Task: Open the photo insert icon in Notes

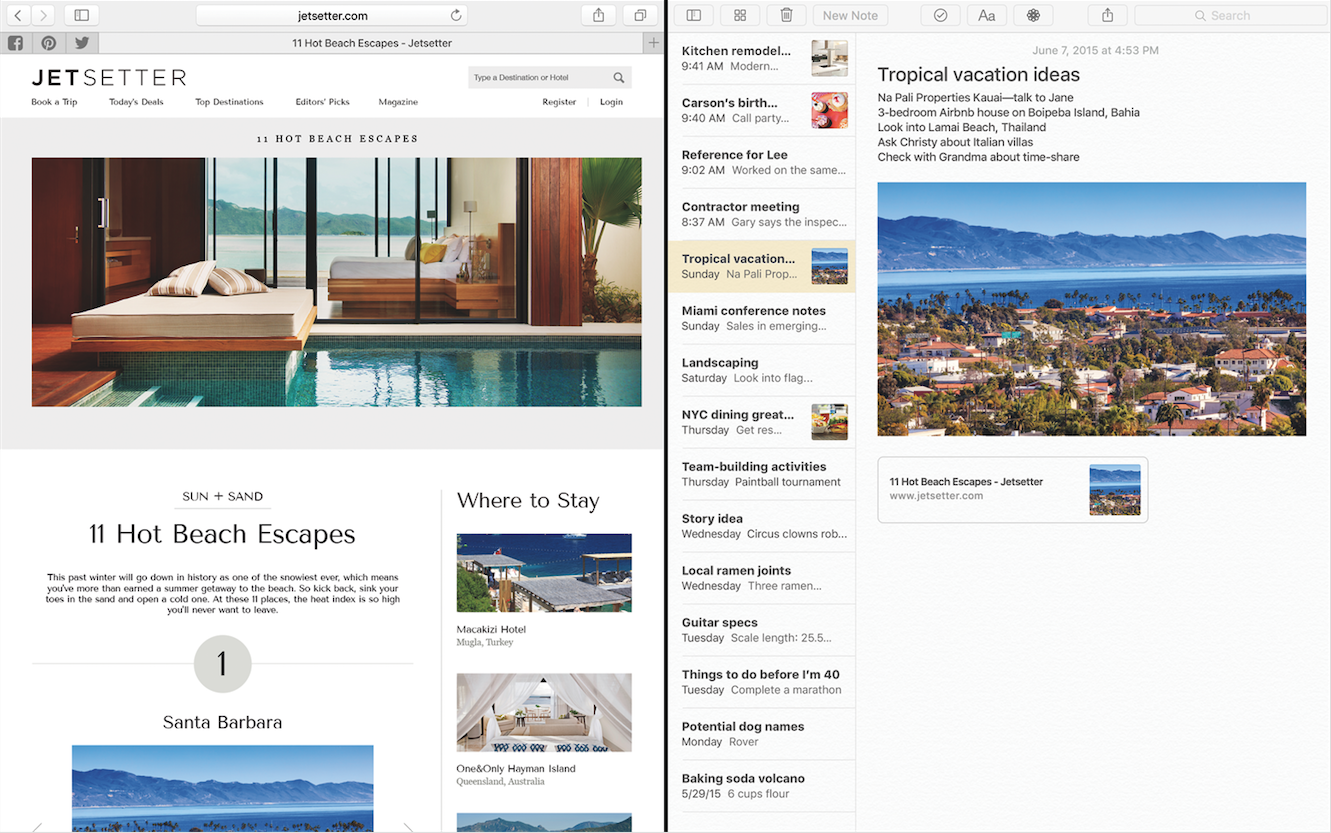Action: click(x=1033, y=15)
